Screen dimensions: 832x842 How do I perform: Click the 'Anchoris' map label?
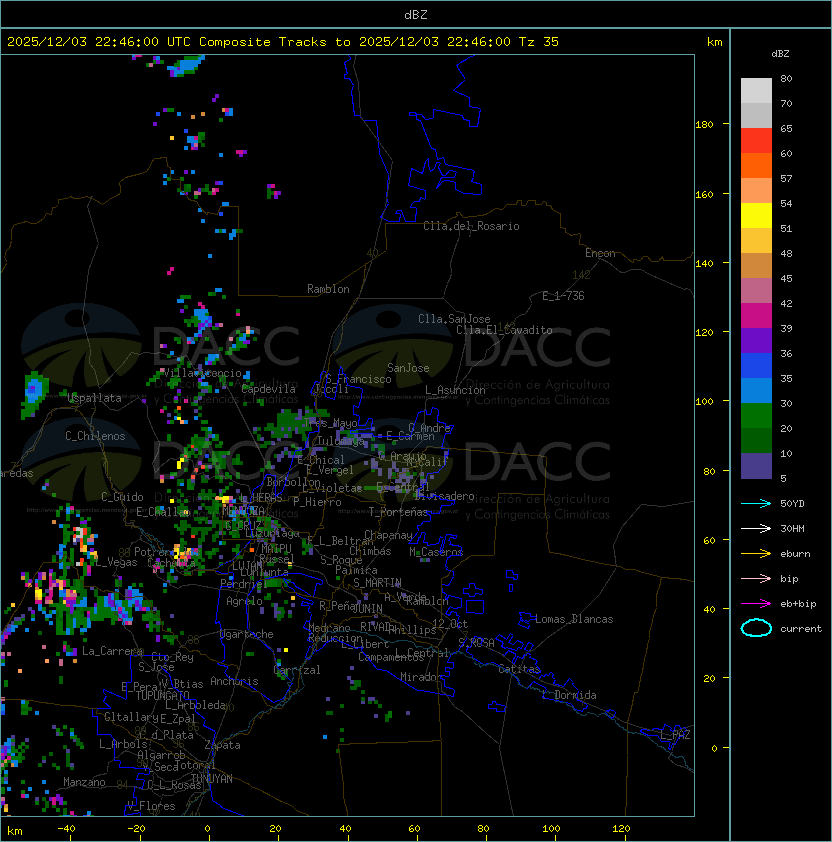point(234,681)
